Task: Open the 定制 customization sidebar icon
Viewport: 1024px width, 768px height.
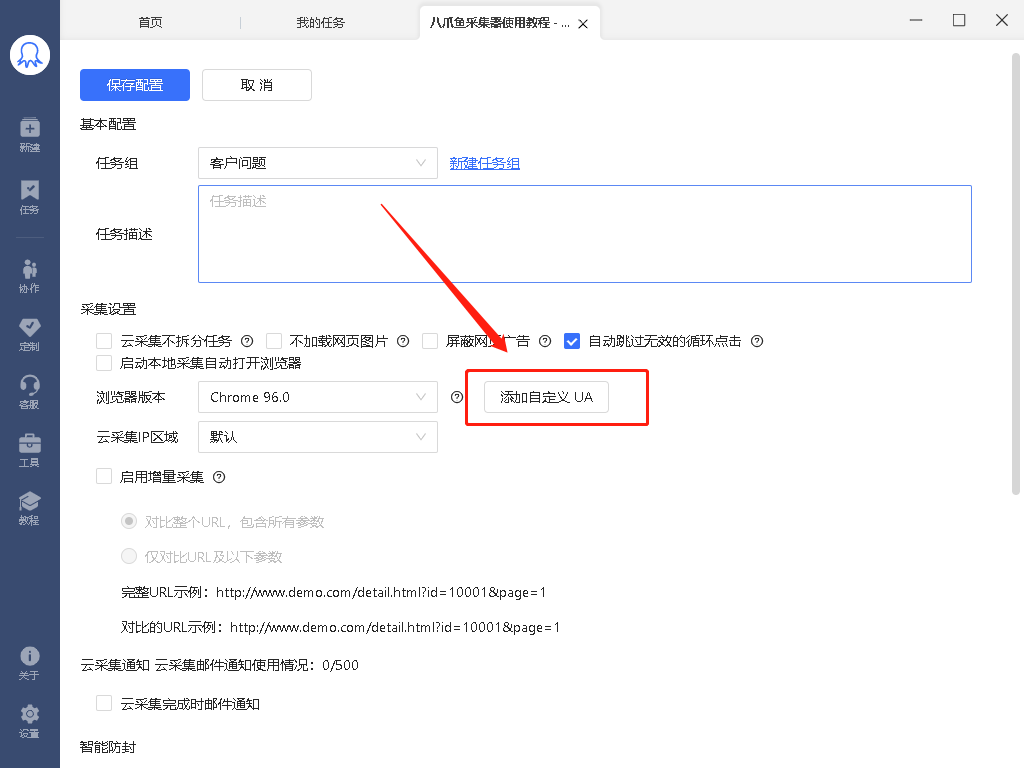Action: point(29,334)
